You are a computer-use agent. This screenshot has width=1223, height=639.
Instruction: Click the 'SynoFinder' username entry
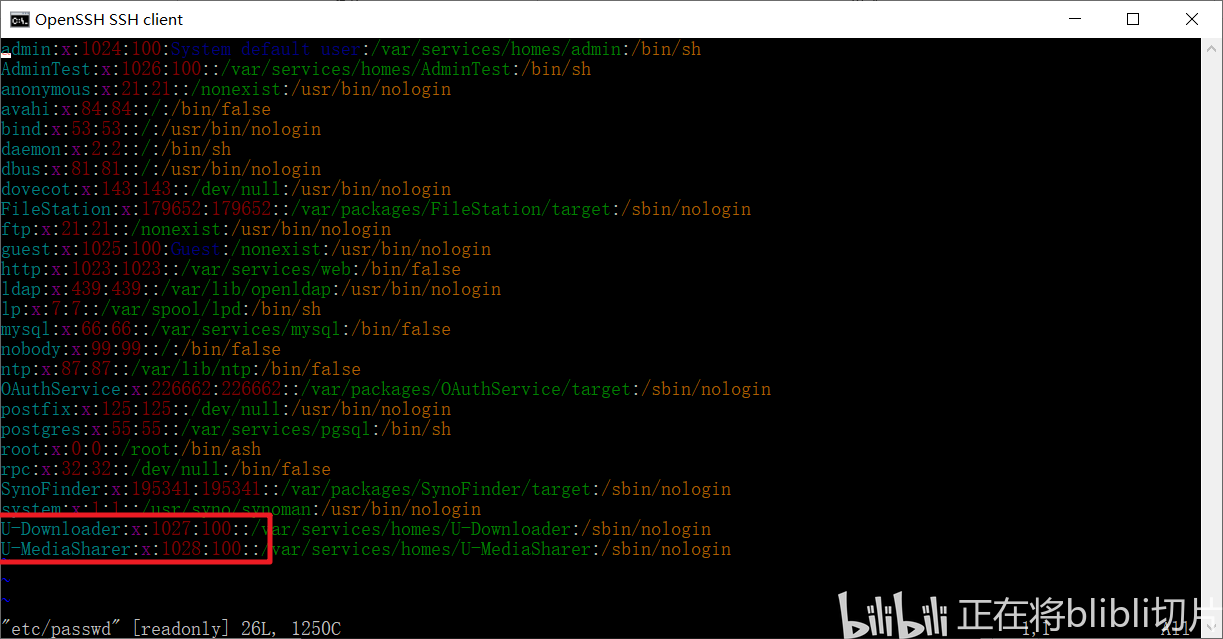(x=50, y=489)
